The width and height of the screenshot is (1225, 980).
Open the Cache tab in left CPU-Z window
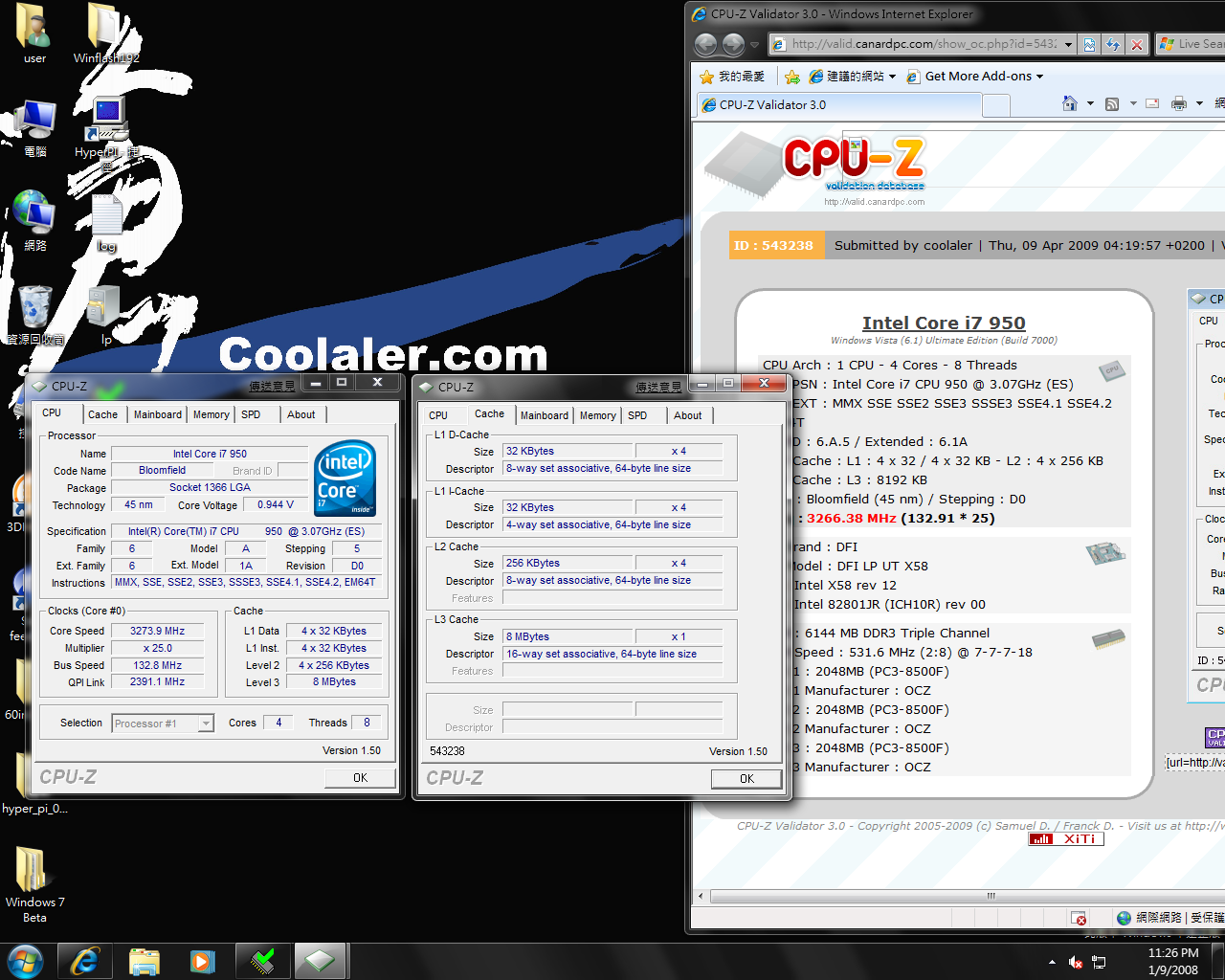tap(103, 414)
